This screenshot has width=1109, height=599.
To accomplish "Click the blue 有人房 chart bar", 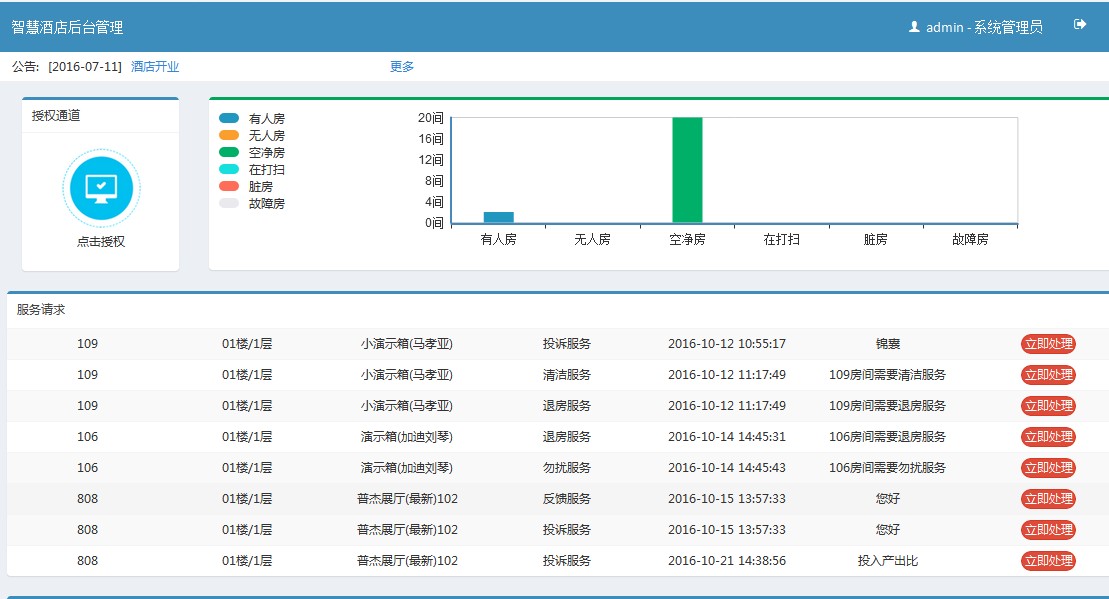I will [498, 217].
